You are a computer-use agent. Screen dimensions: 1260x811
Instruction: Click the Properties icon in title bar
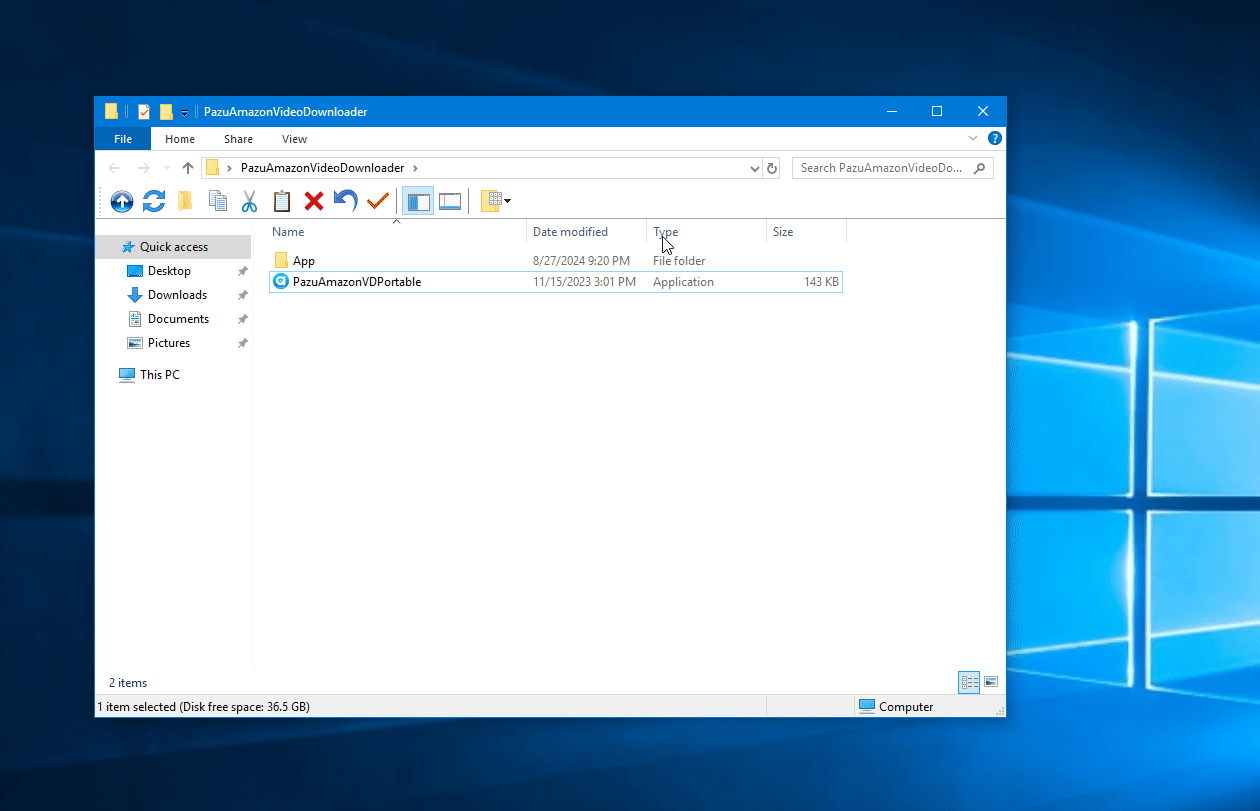coord(144,111)
